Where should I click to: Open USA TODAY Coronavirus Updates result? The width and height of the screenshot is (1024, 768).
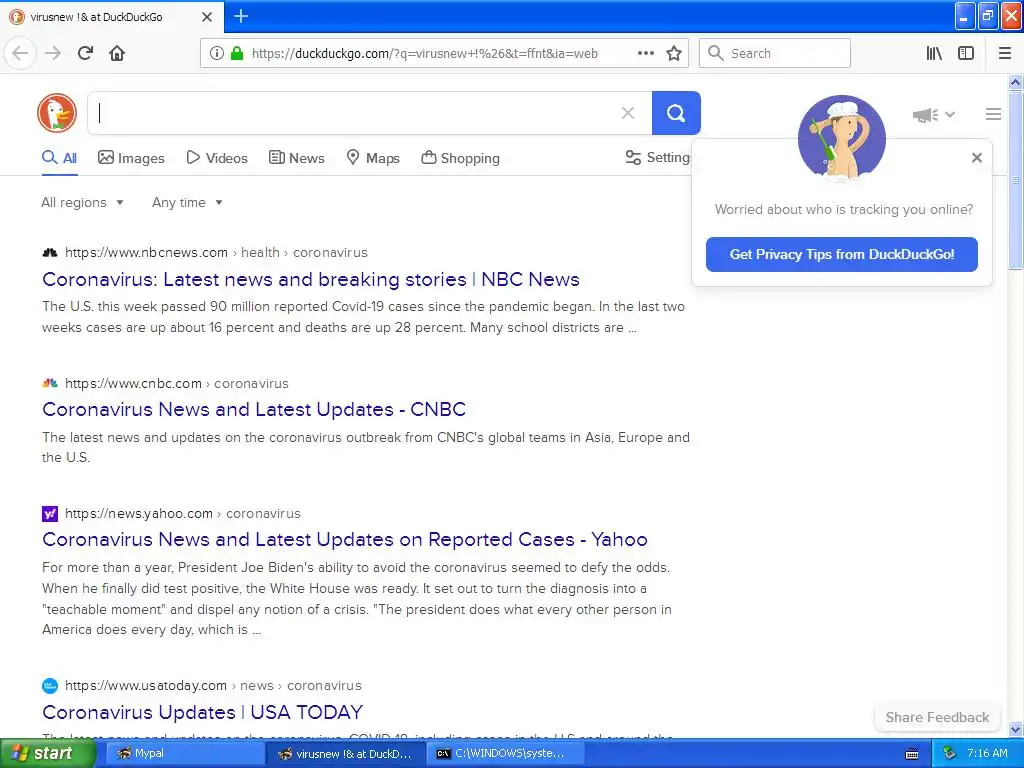point(202,712)
